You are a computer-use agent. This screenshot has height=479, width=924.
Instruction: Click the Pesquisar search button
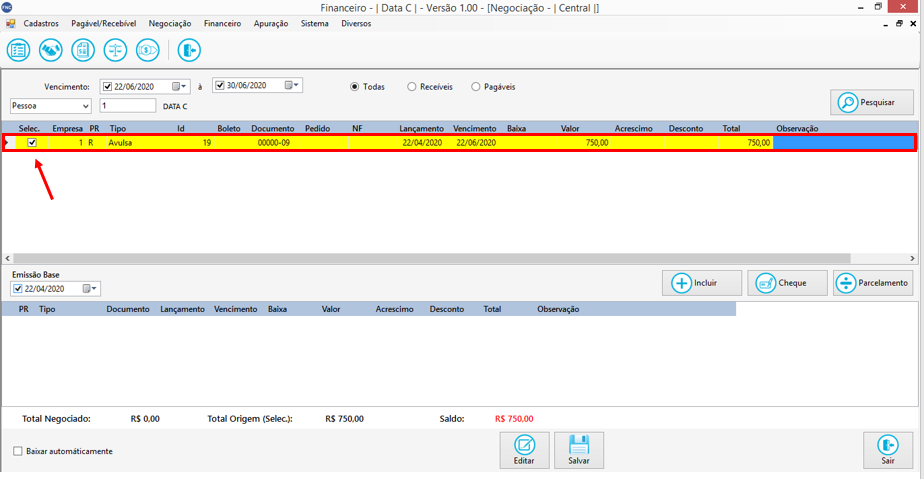(871, 102)
